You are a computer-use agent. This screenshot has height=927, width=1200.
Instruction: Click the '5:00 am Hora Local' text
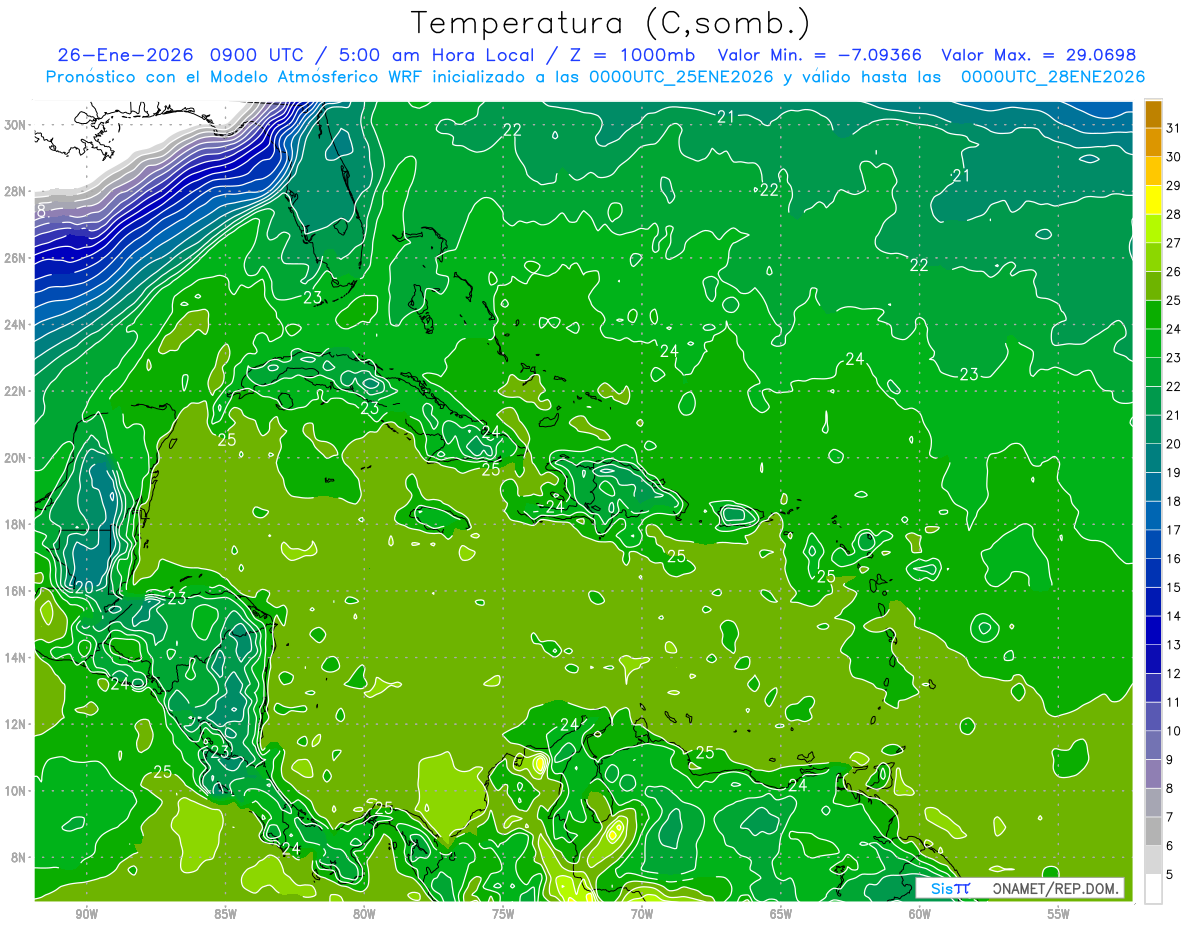click(436, 55)
